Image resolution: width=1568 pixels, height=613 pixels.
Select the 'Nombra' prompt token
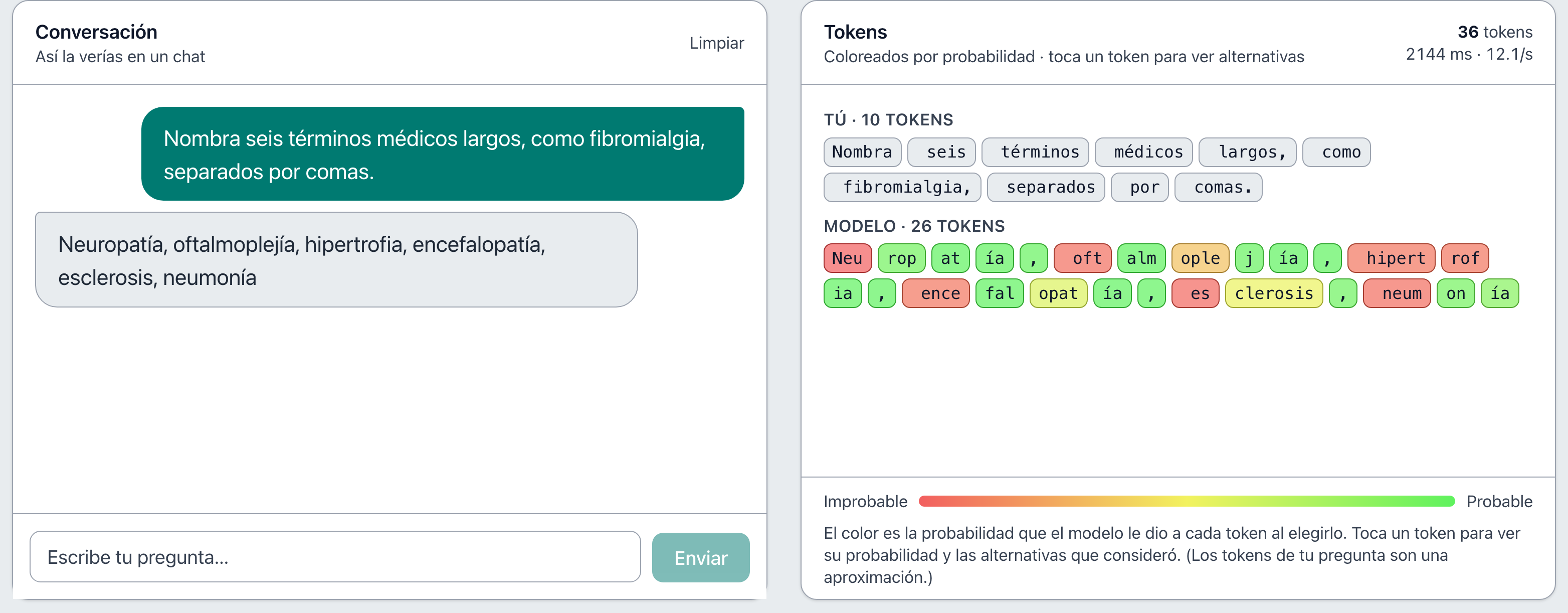pos(862,152)
